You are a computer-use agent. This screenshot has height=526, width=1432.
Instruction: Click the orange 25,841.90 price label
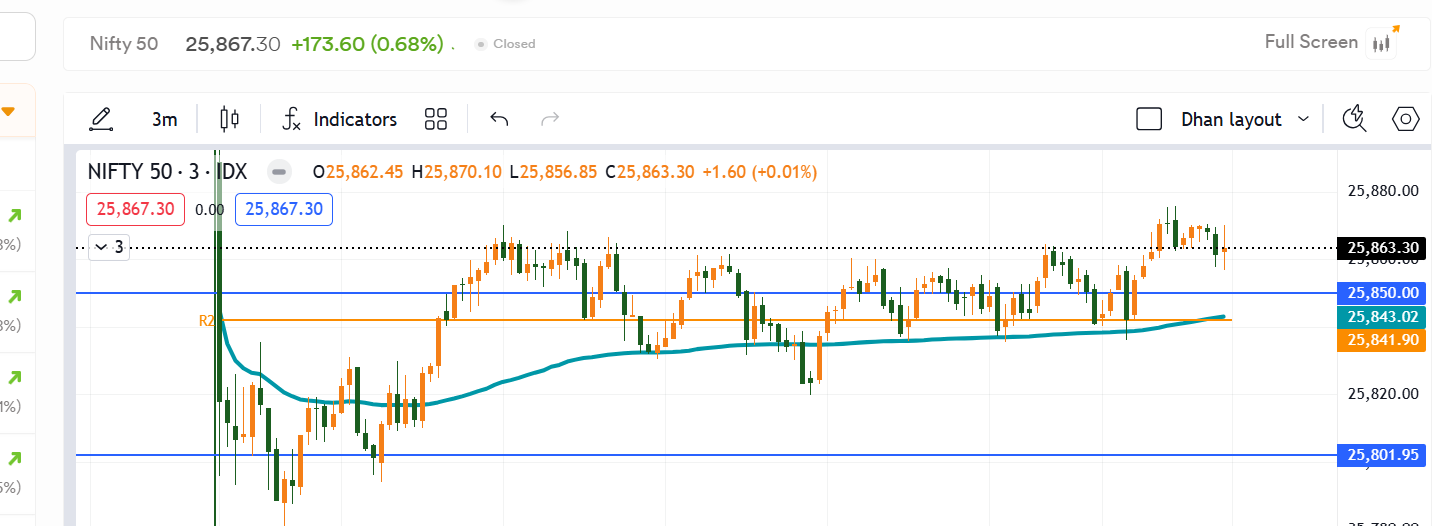pyautogui.click(x=1383, y=340)
